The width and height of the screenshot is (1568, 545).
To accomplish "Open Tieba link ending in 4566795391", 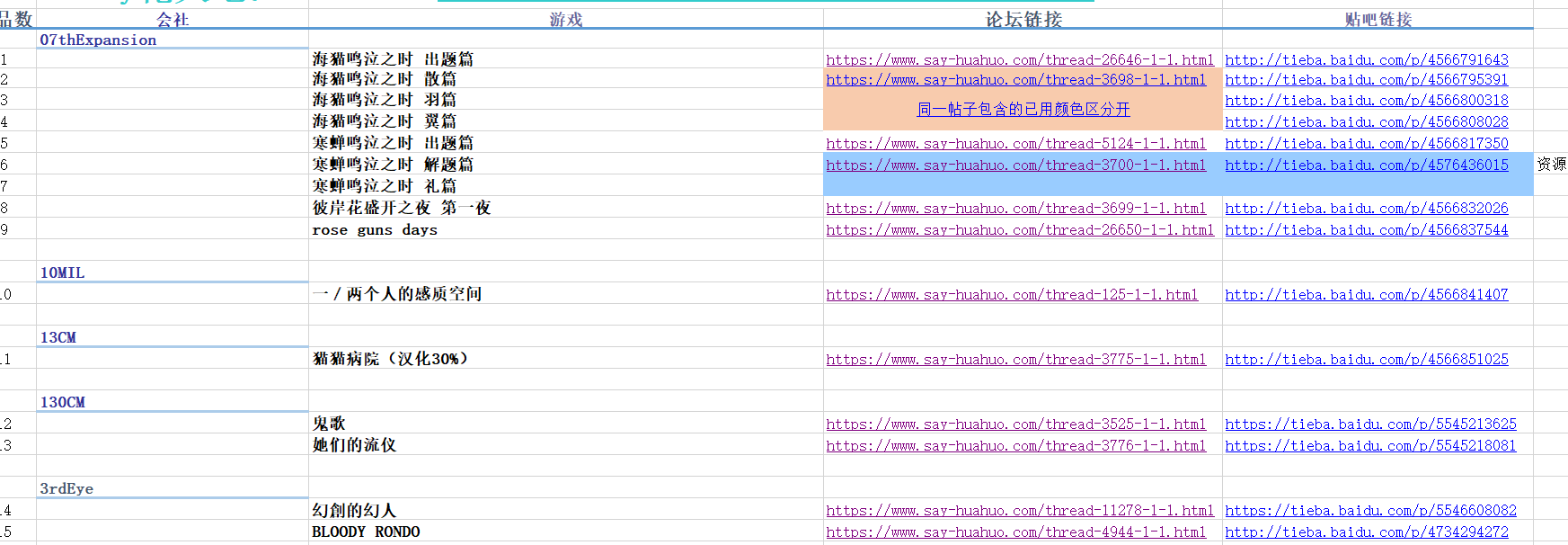I will click(1367, 80).
